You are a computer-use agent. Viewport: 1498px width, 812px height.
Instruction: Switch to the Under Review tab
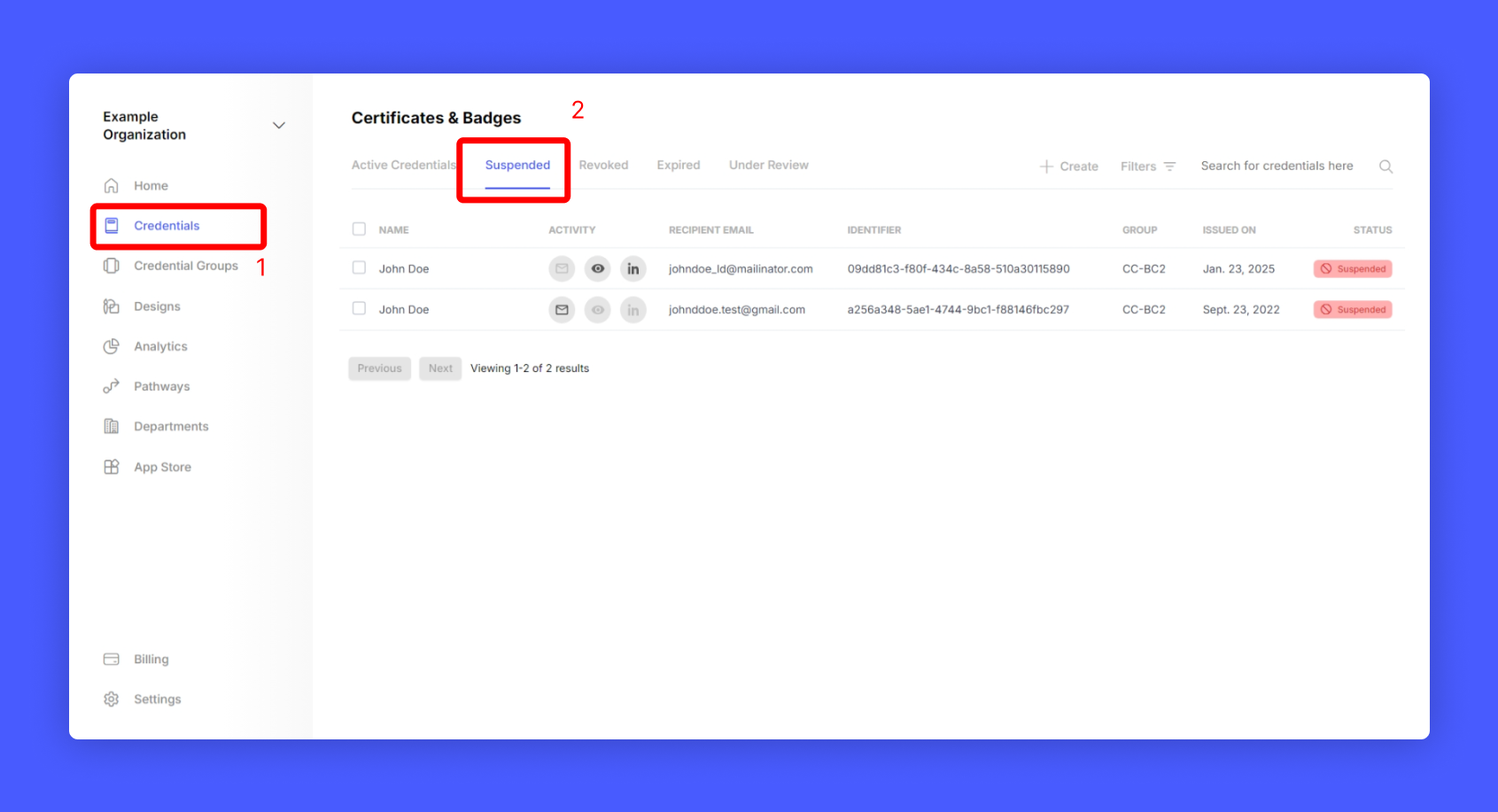(768, 166)
